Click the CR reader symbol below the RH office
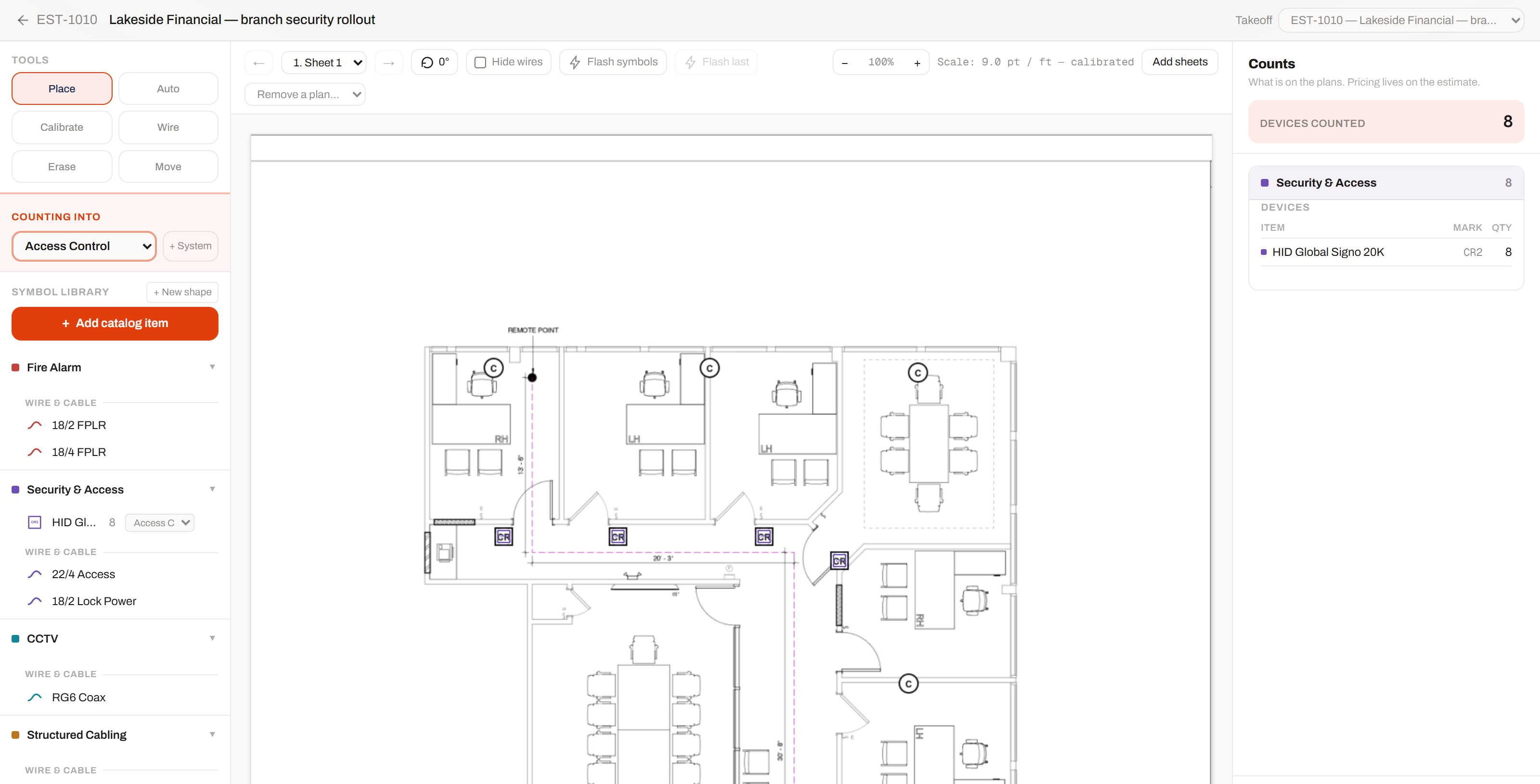1540x784 pixels. [504, 537]
